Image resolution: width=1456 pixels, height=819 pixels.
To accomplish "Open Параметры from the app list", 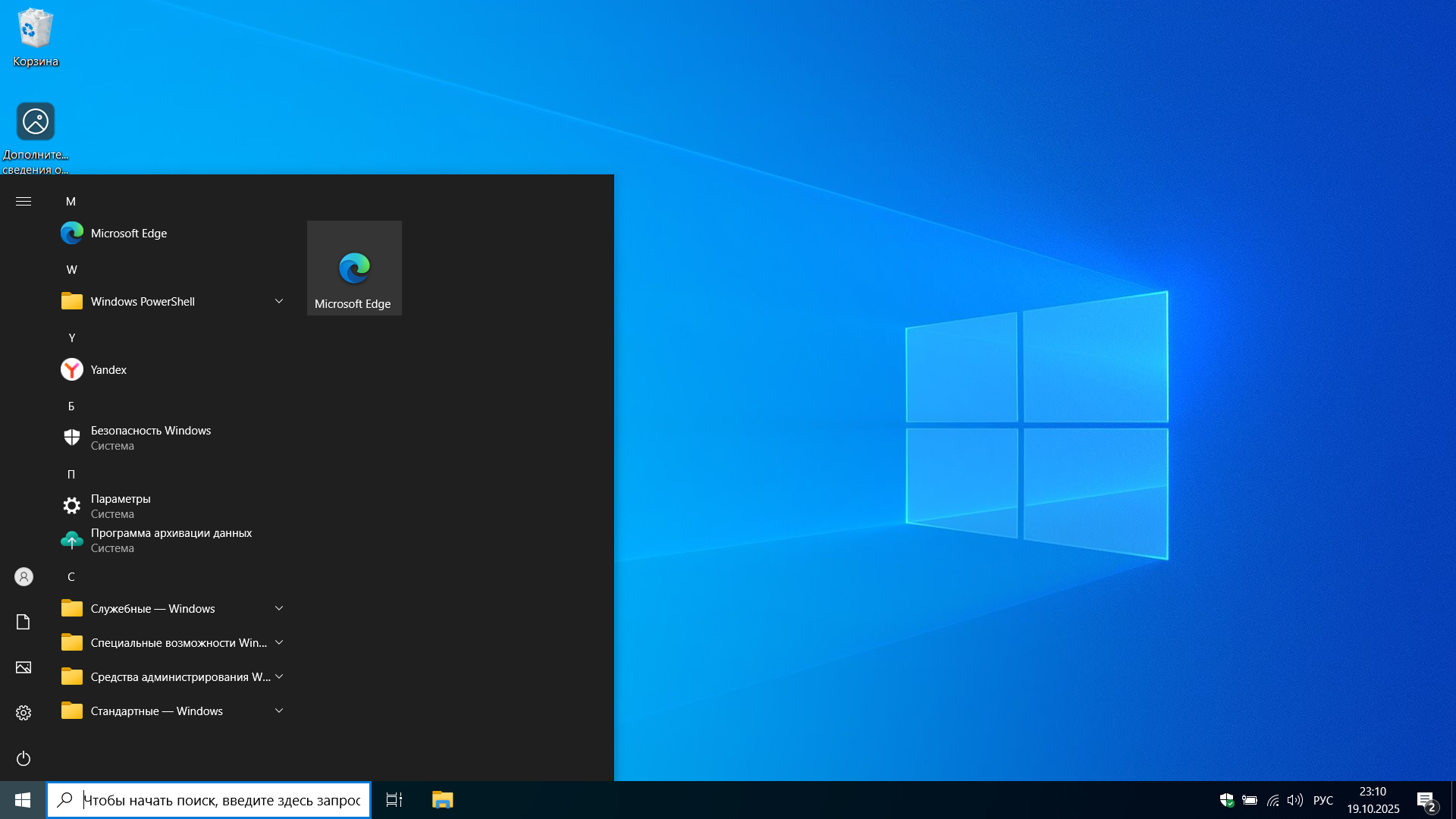I will pos(121,506).
